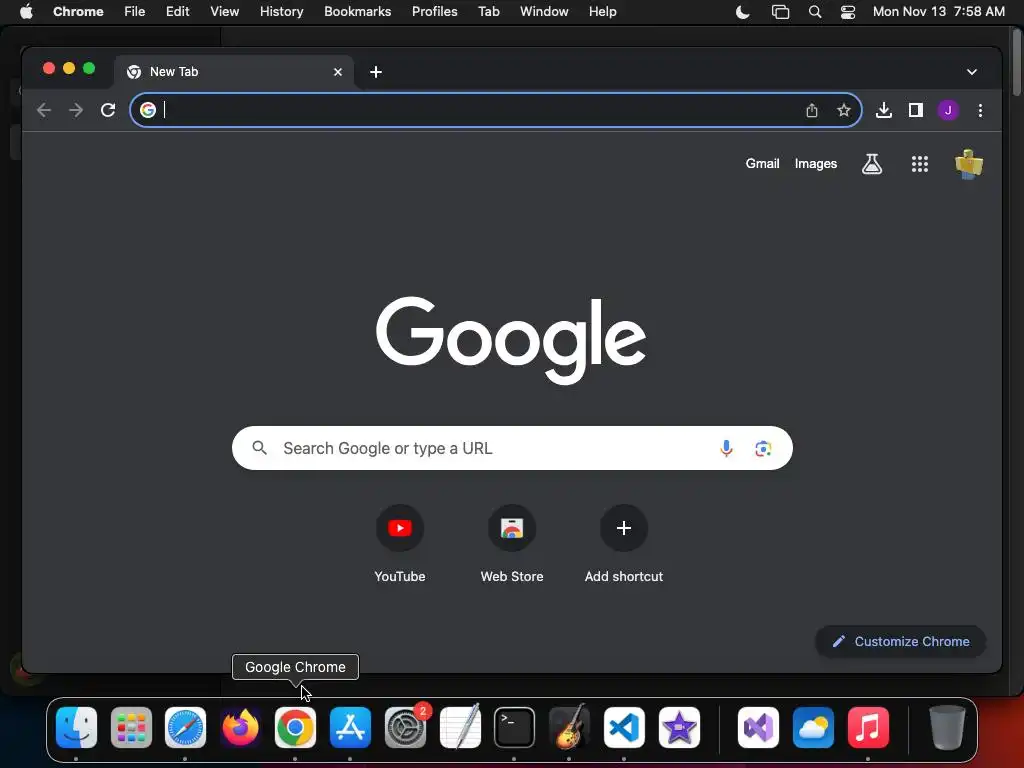Open the File menu
This screenshot has width=1024, height=768.
(x=135, y=12)
